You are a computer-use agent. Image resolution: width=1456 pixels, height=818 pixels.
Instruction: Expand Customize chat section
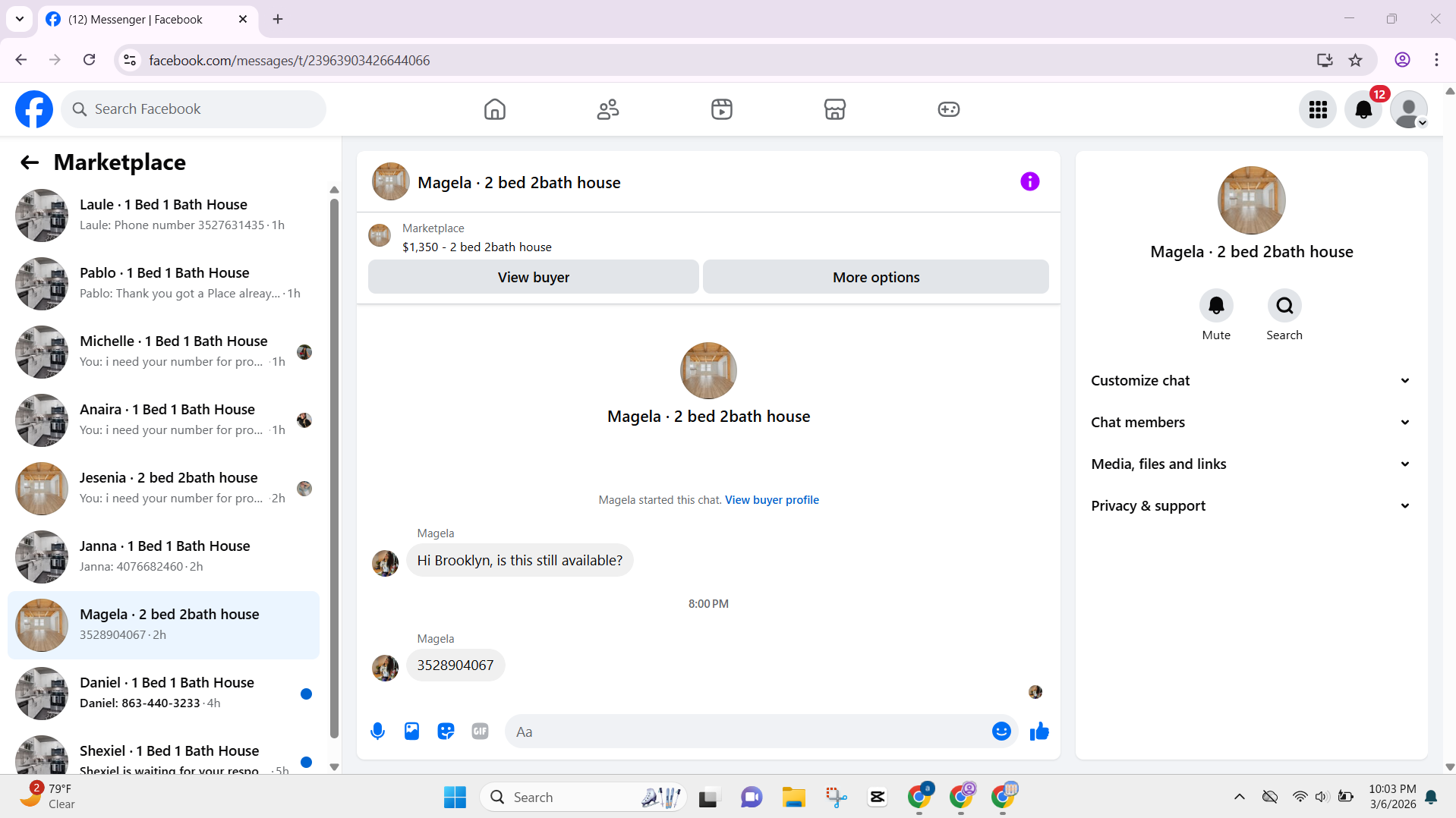click(1251, 381)
